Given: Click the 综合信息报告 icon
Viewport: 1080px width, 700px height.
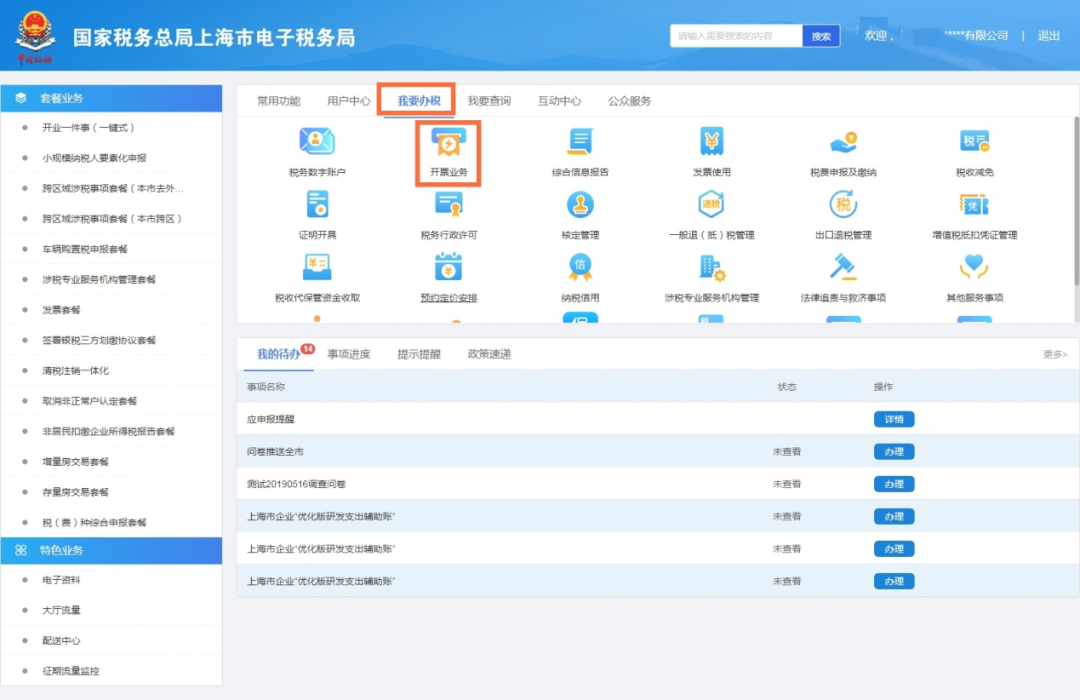Looking at the screenshot, I should (x=580, y=142).
